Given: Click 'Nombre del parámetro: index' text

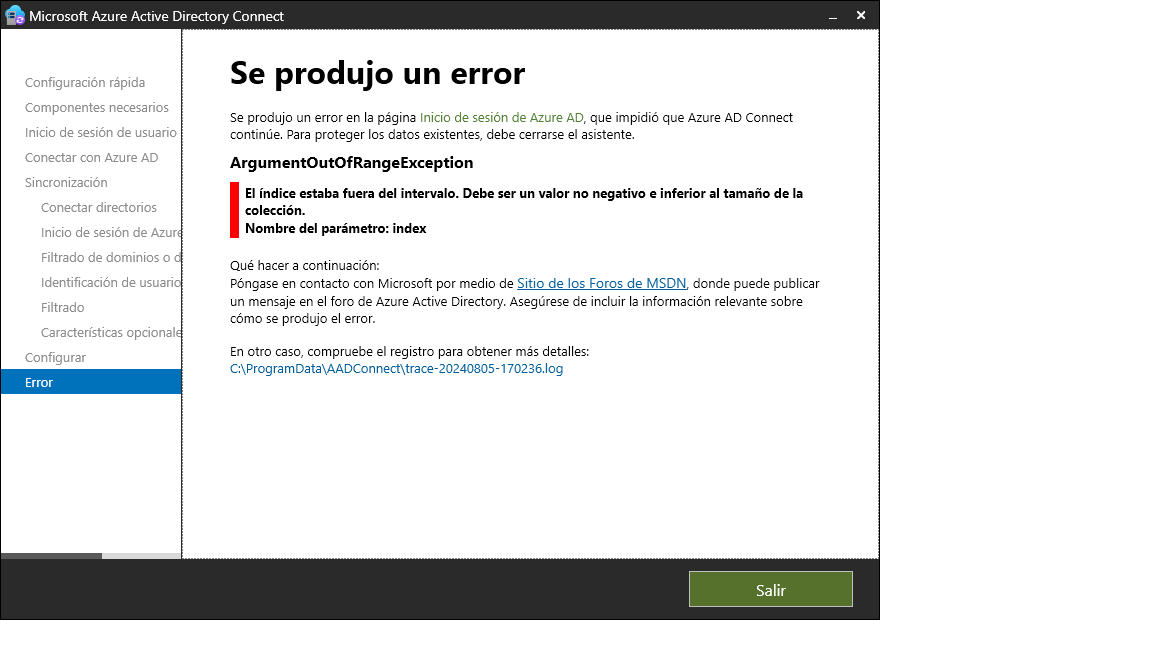Looking at the screenshot, I should coord(336,228).
